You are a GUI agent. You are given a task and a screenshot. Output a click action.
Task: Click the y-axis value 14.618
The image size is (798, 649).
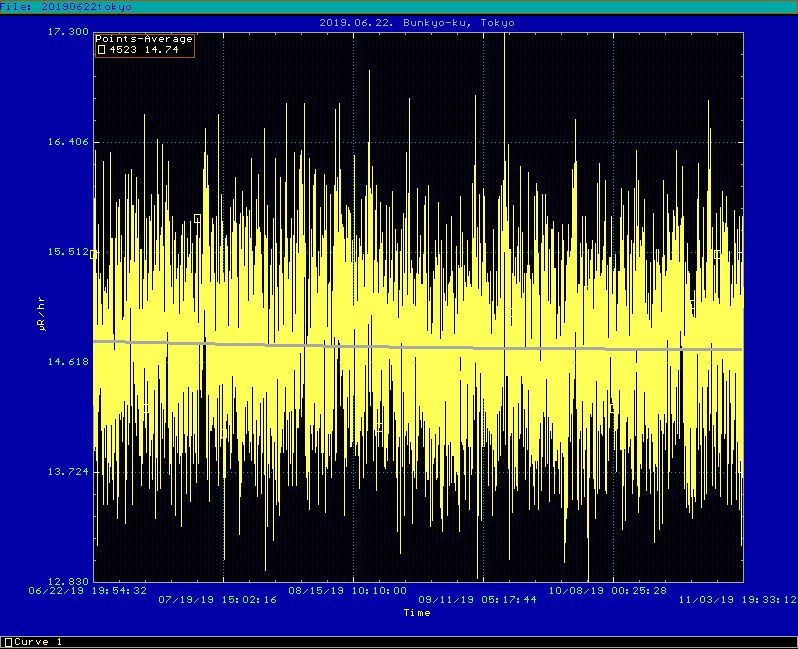tap(68, 361)
